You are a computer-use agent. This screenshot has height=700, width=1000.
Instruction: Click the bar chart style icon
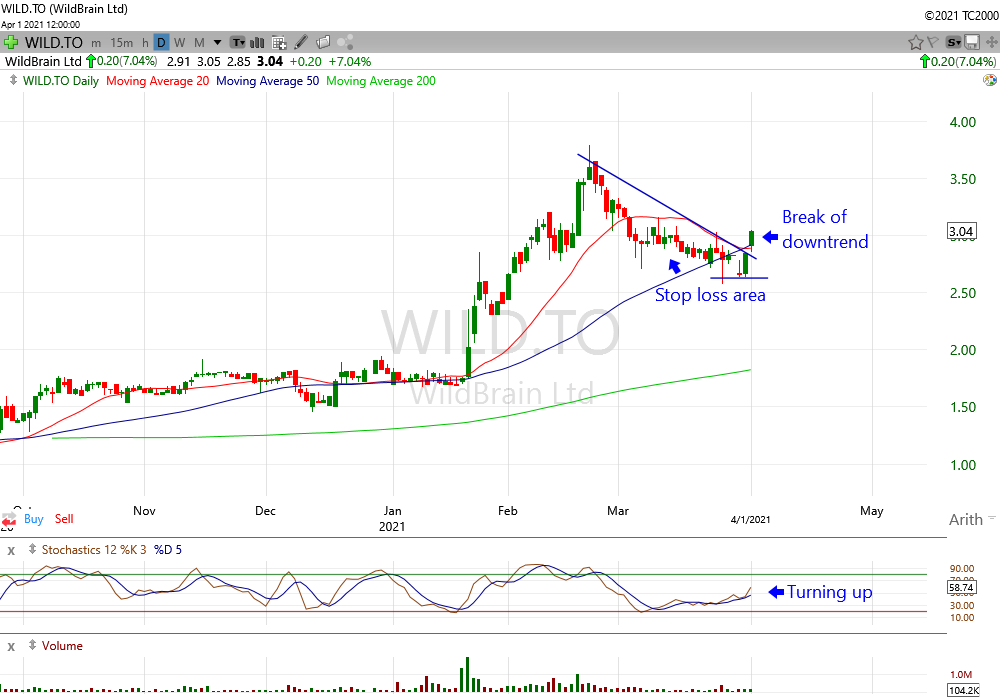click(257, 43)
